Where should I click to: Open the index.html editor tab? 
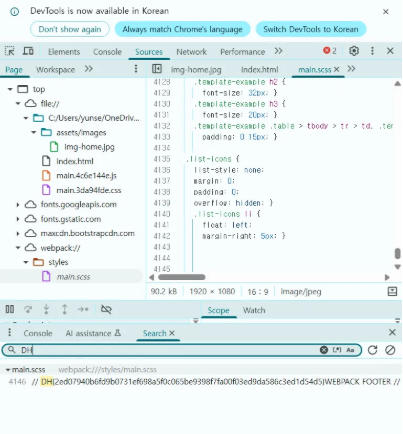pos(259,70)
